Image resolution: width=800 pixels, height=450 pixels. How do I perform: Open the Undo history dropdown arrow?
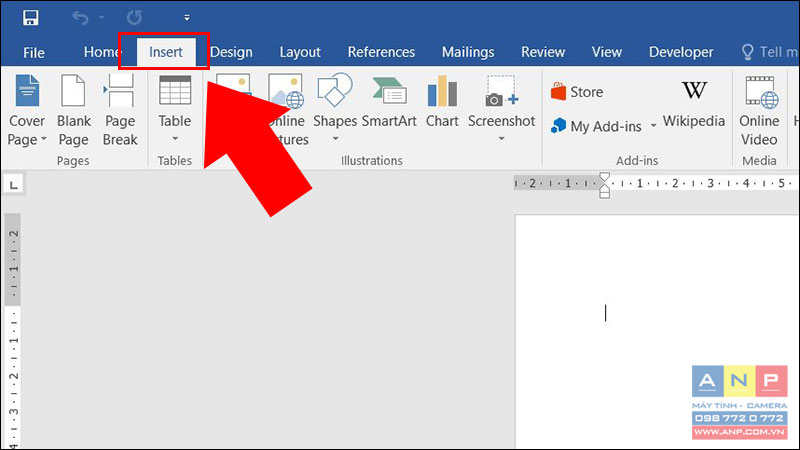coord(102,18)
